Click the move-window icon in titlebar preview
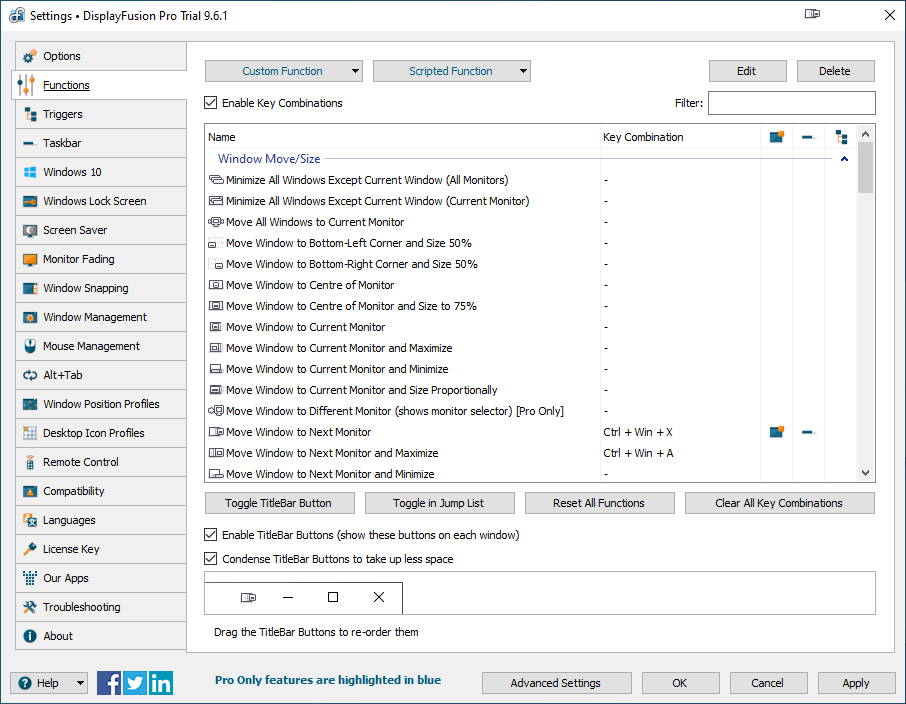 248,597
